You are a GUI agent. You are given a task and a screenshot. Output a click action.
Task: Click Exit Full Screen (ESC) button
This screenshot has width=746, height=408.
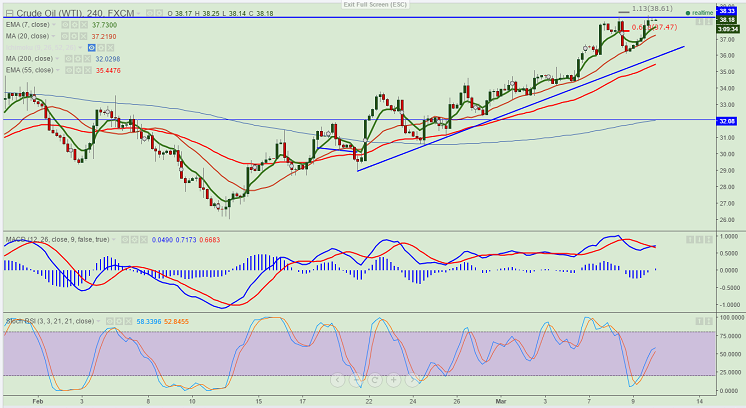click(x=375, y=4)
